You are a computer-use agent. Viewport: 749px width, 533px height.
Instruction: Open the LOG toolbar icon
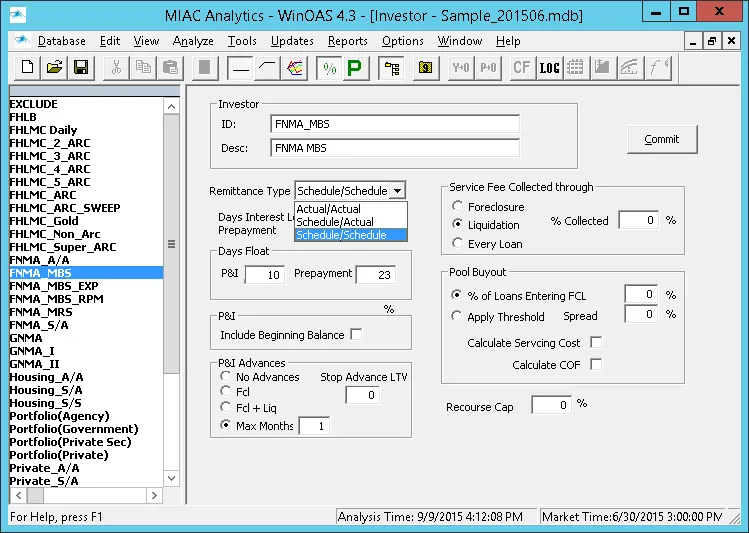[x=549, y=68]
